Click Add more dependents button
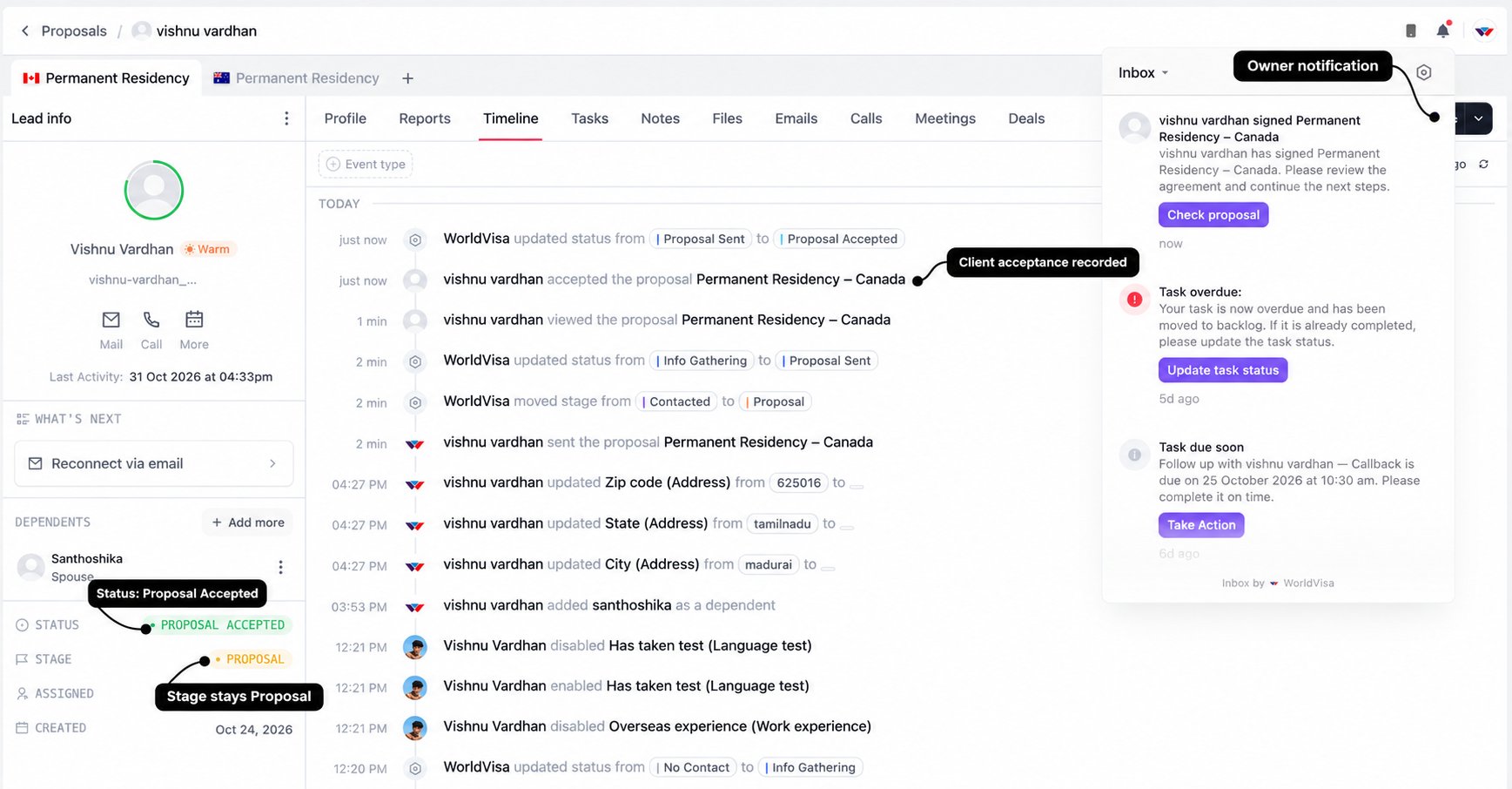The height and width of the screenshot is (789, 1512). [x=248, y=523]
